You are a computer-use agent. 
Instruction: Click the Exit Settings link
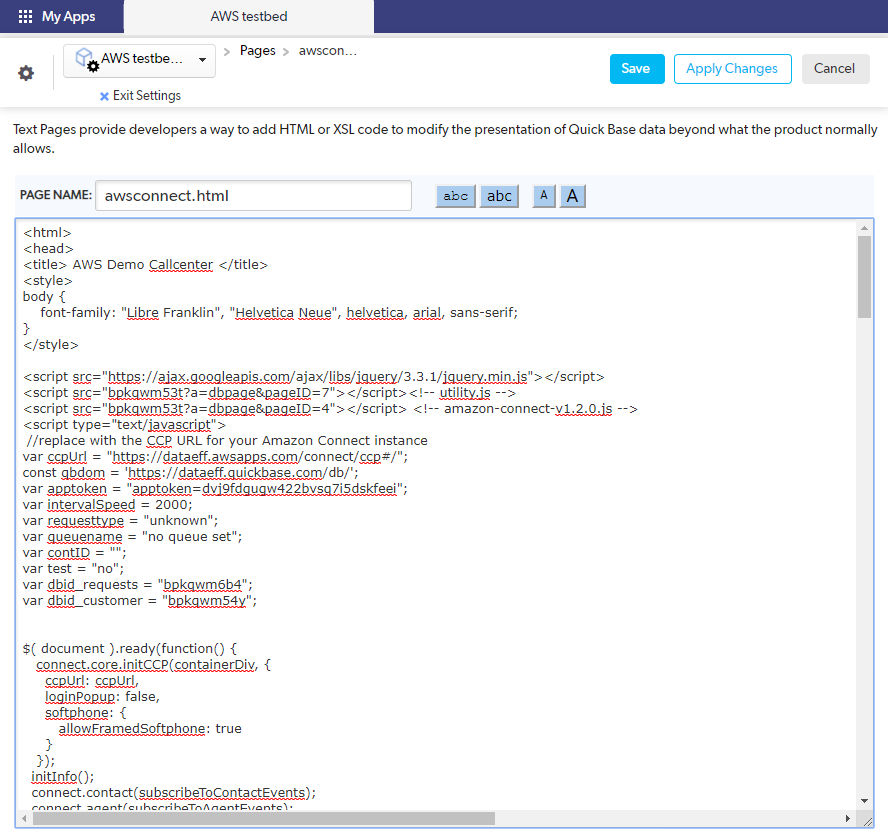pos(147,96)
